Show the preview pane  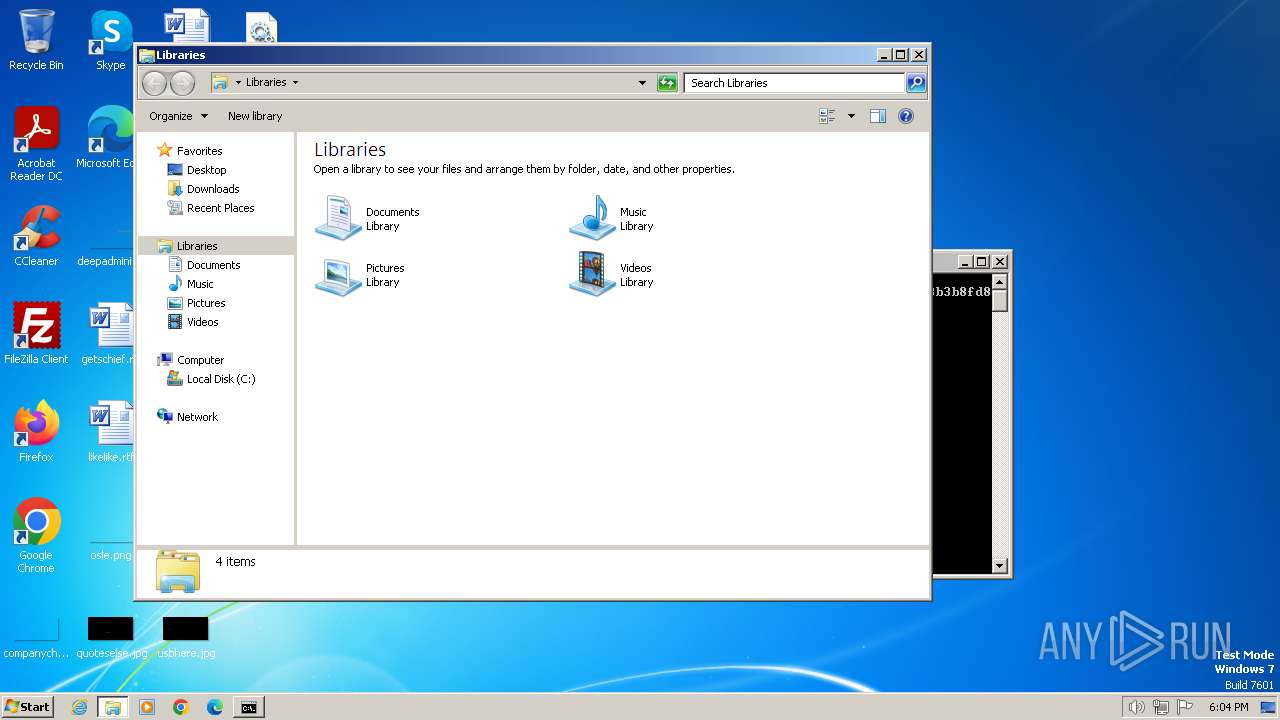[877, 116]
